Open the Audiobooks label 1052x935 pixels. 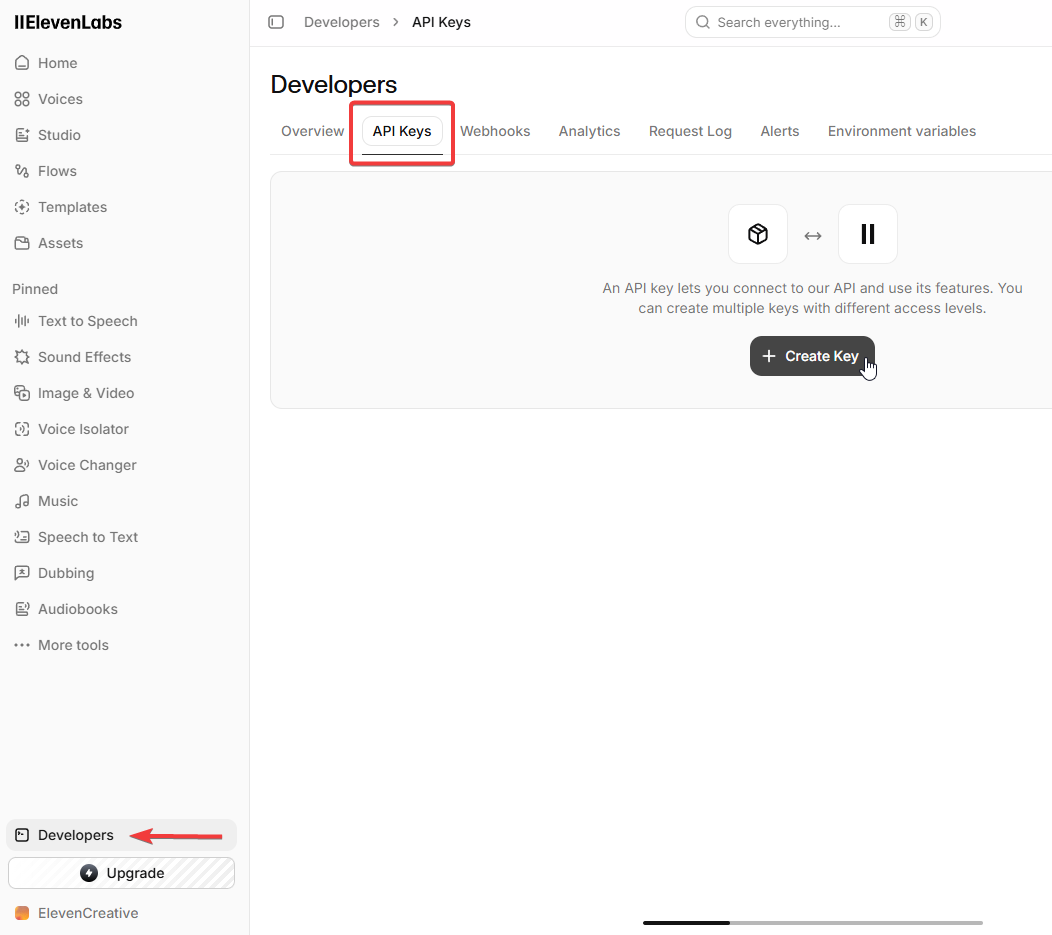78,609
